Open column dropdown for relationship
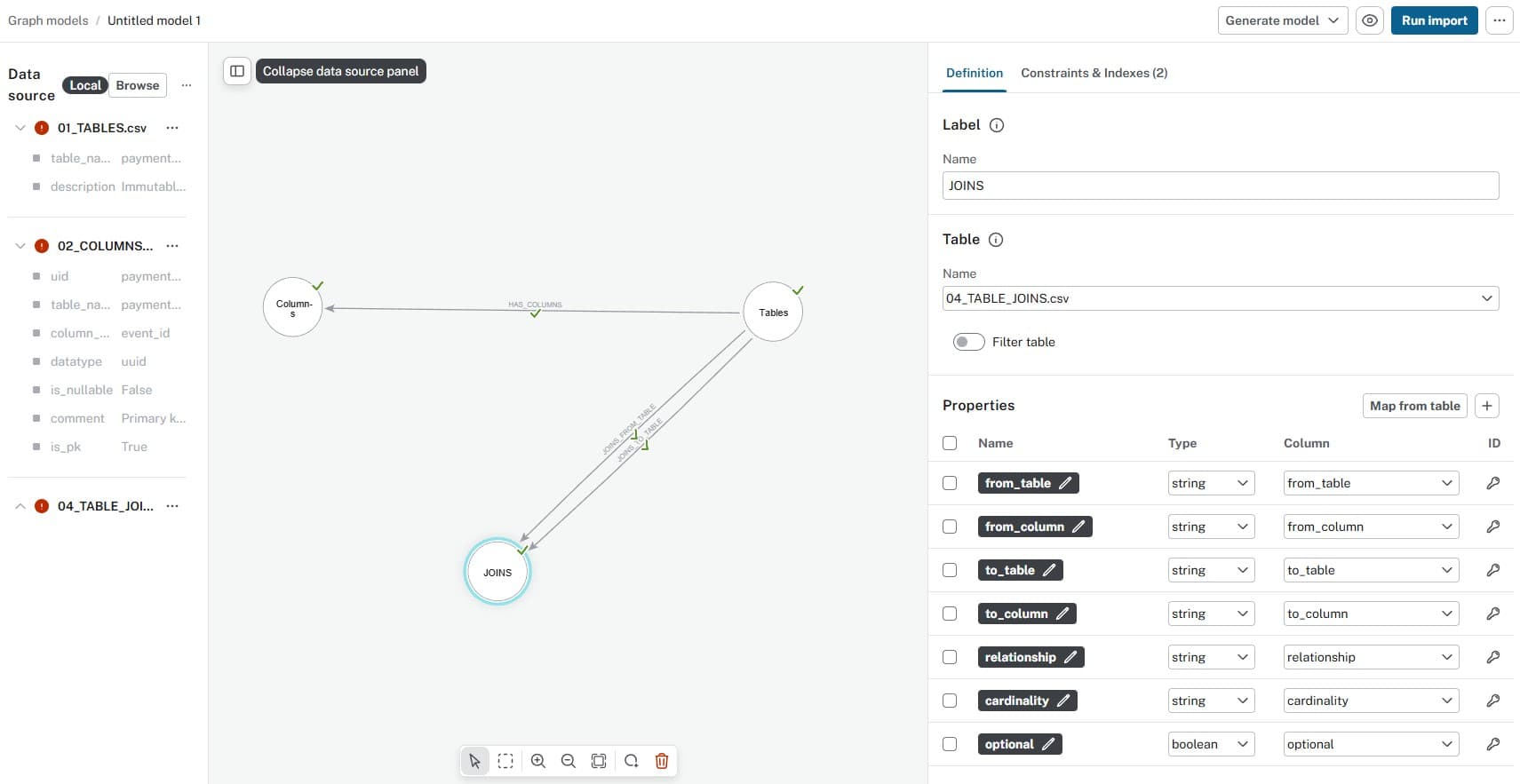This screenshot has width=1520, height=784. pyautogui.click(x=1371, y=657)
